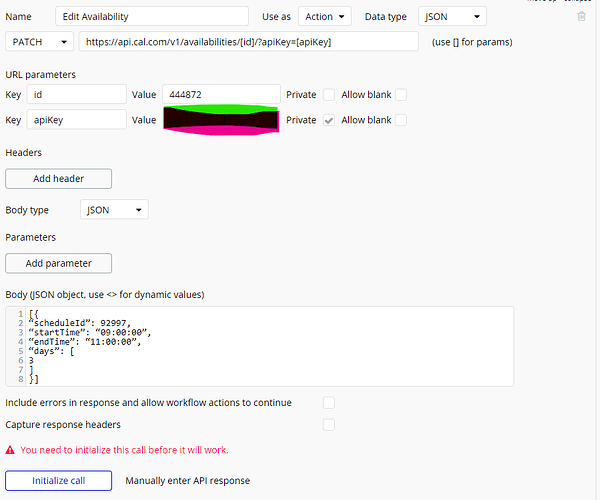This screenshot has height=500, width=600.
Task: Toggle Allow blank checkbox for apiKey parameter
Action: pos(401,120)
